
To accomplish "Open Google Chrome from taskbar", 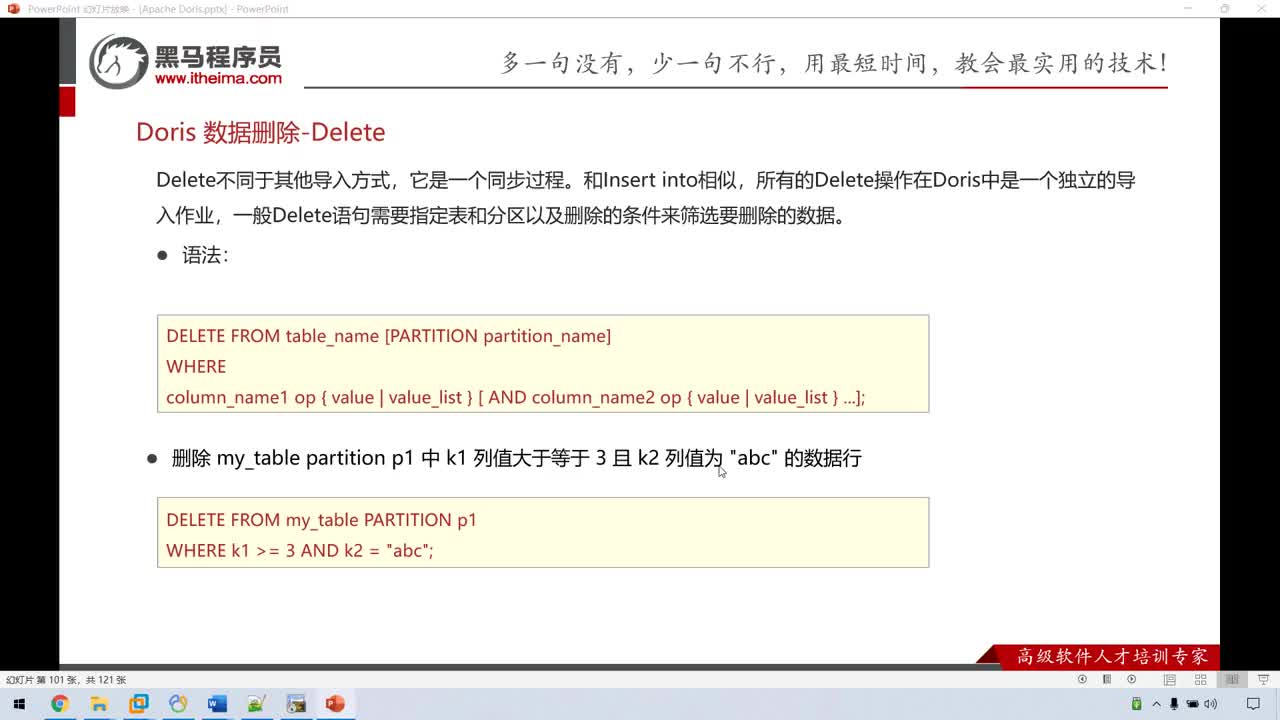I will pyautogui.click(x=59, y=704).
